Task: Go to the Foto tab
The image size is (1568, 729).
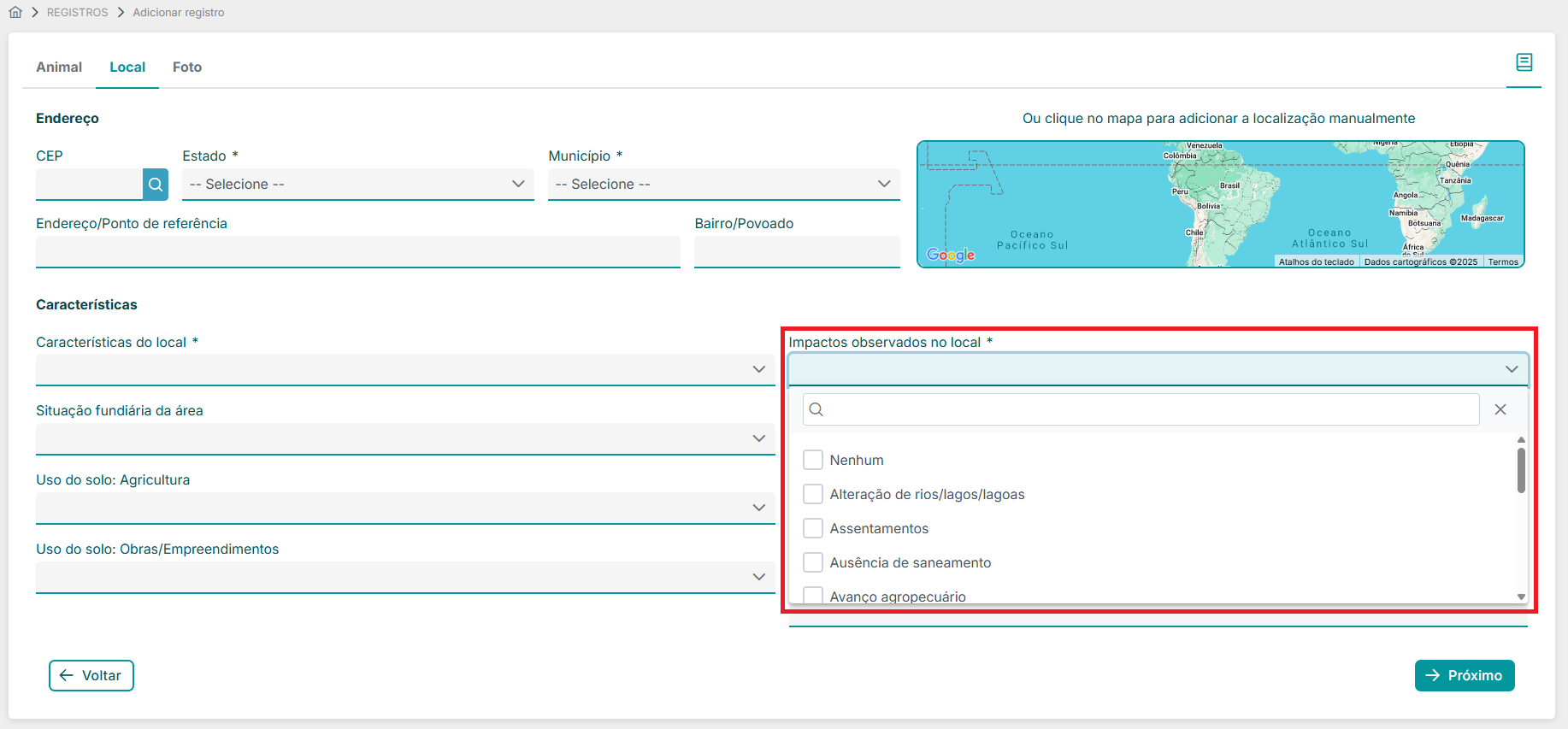Action: click(187, 67)
